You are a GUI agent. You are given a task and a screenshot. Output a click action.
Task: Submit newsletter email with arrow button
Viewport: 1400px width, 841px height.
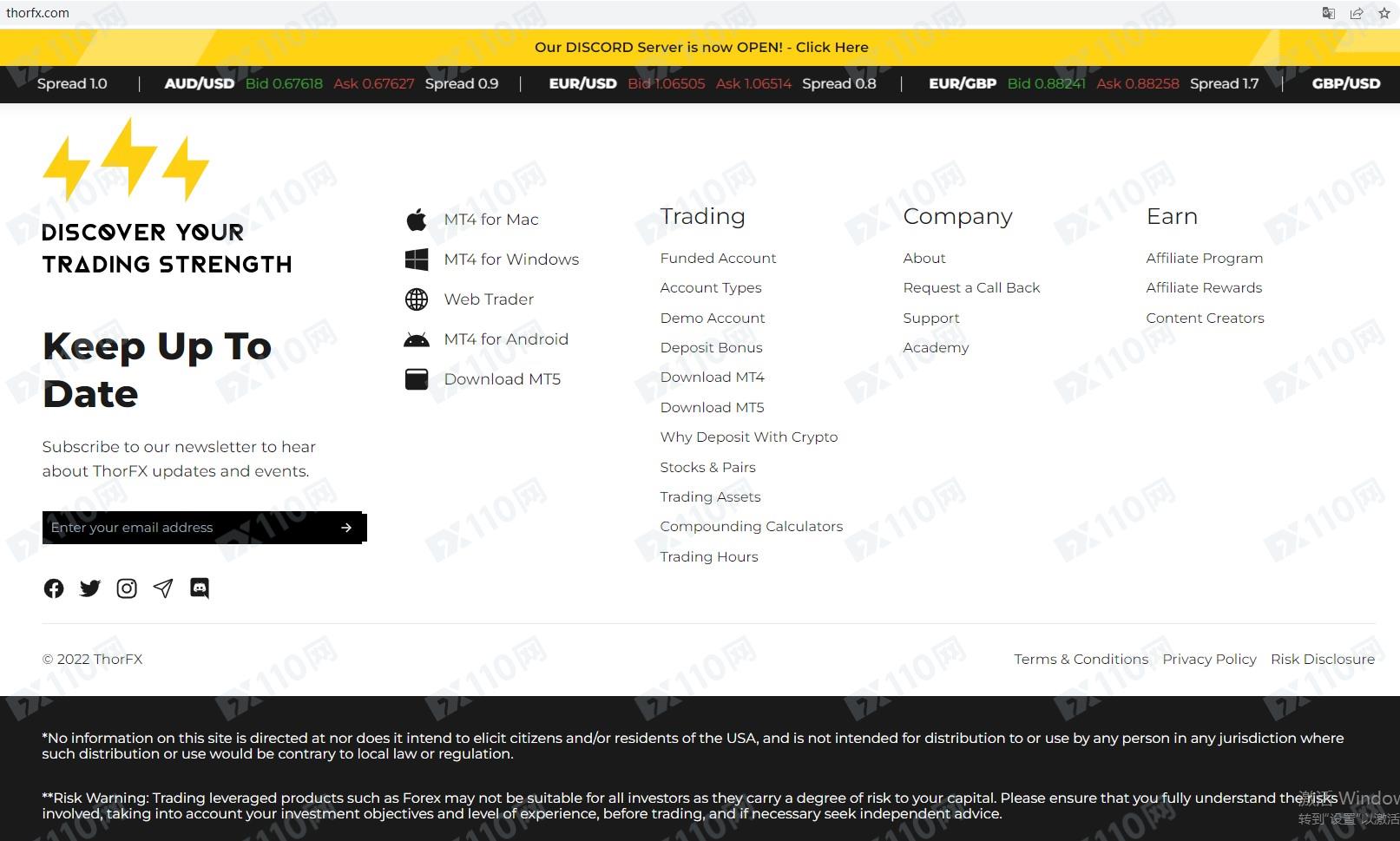(346, 528)
